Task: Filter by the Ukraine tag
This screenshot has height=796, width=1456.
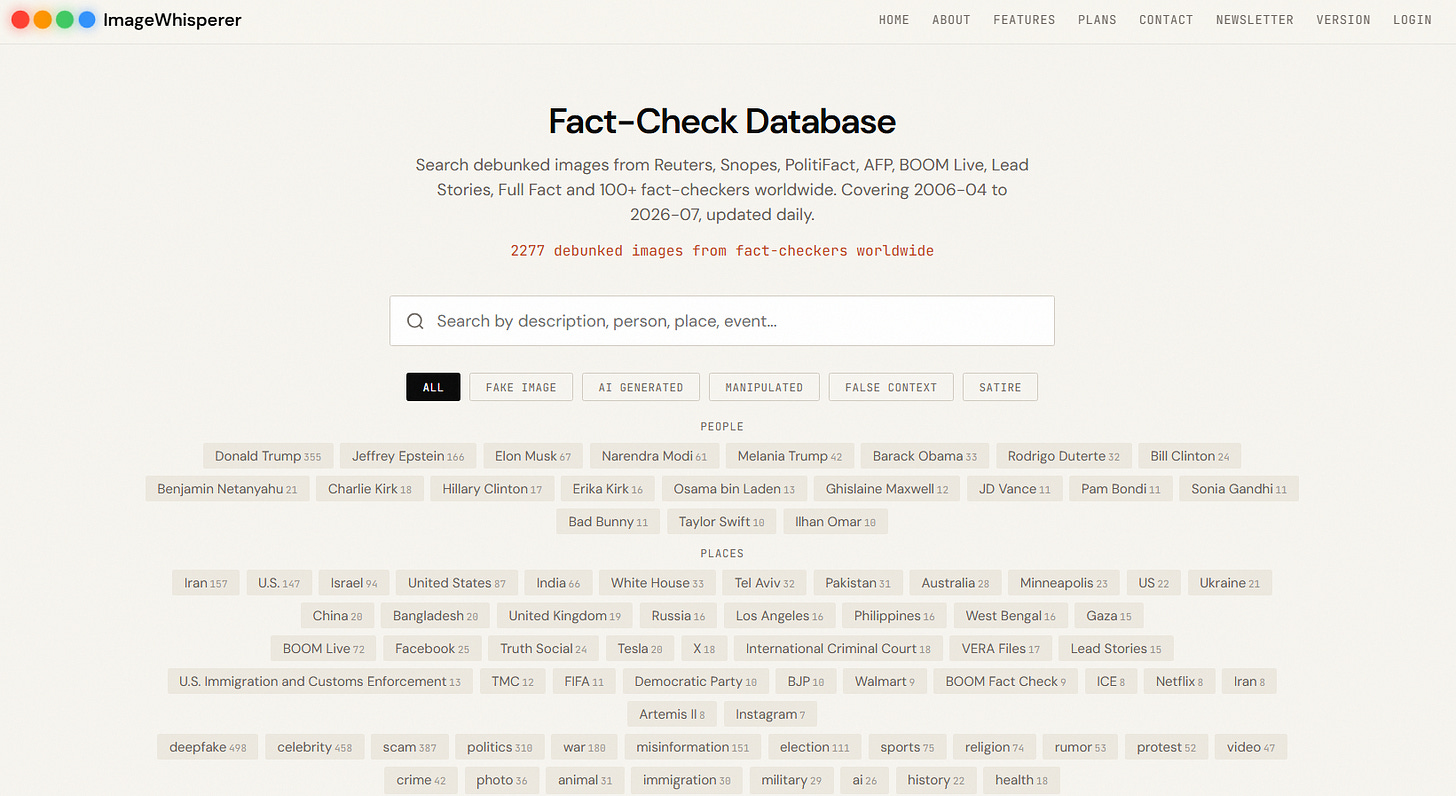Action: [x=1230, y=583]
